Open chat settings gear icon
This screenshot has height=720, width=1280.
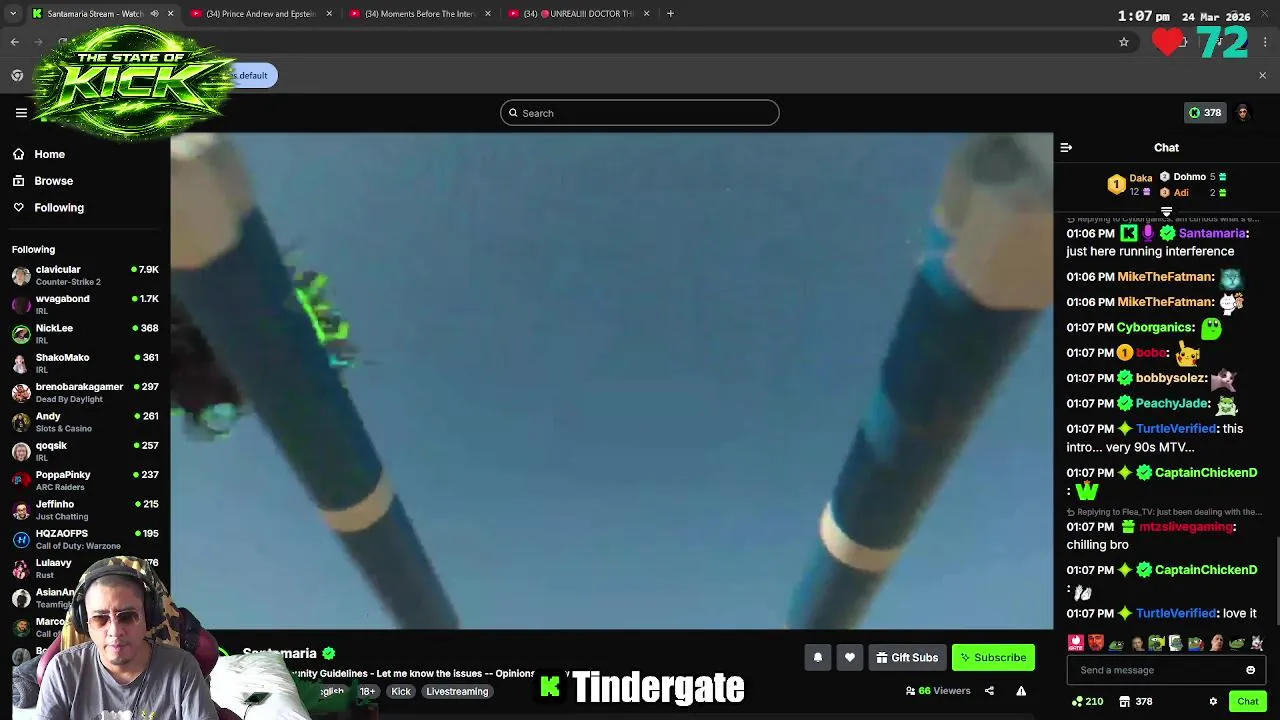click(x=1213, y=701)
